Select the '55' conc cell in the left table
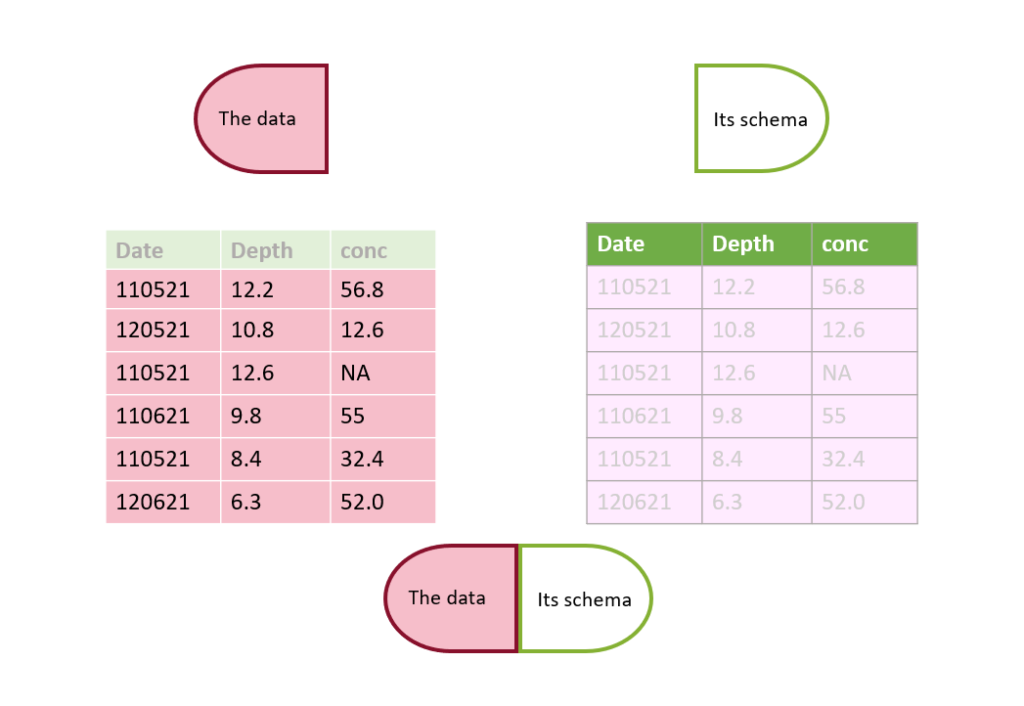The width and height of the screenshot is (1024, 706). (383, 416)
